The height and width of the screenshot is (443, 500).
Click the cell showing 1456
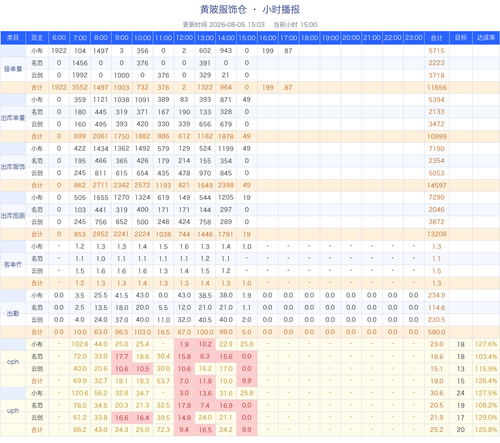80,63
